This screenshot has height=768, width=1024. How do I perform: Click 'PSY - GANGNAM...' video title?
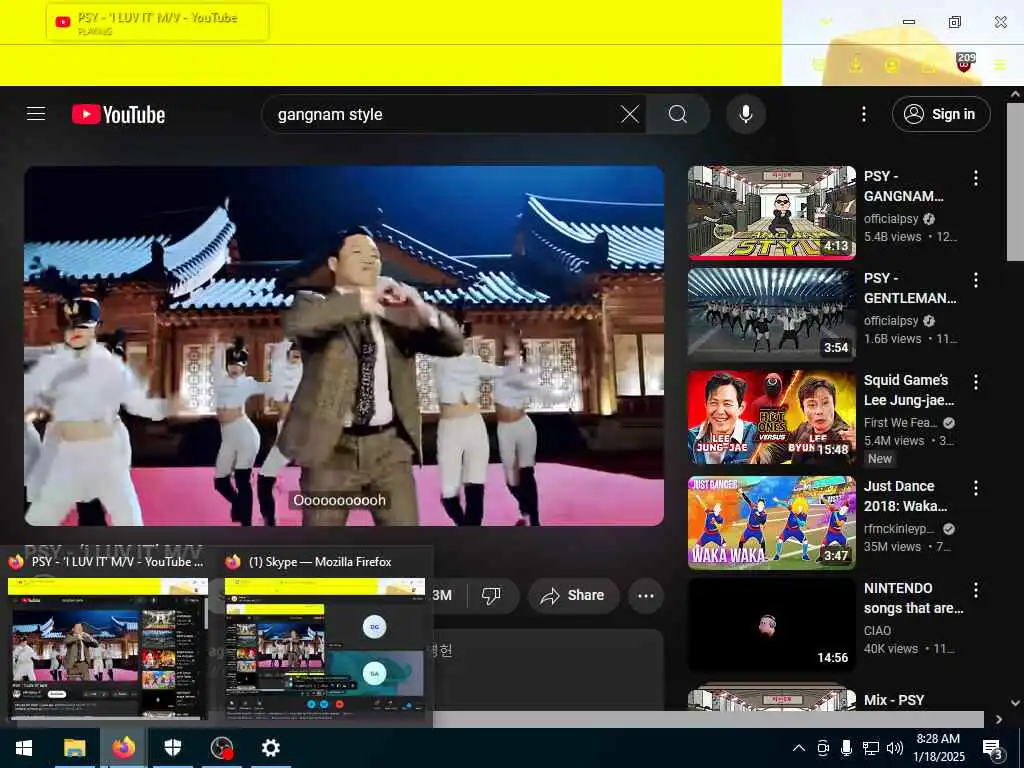tap(904, 186)
